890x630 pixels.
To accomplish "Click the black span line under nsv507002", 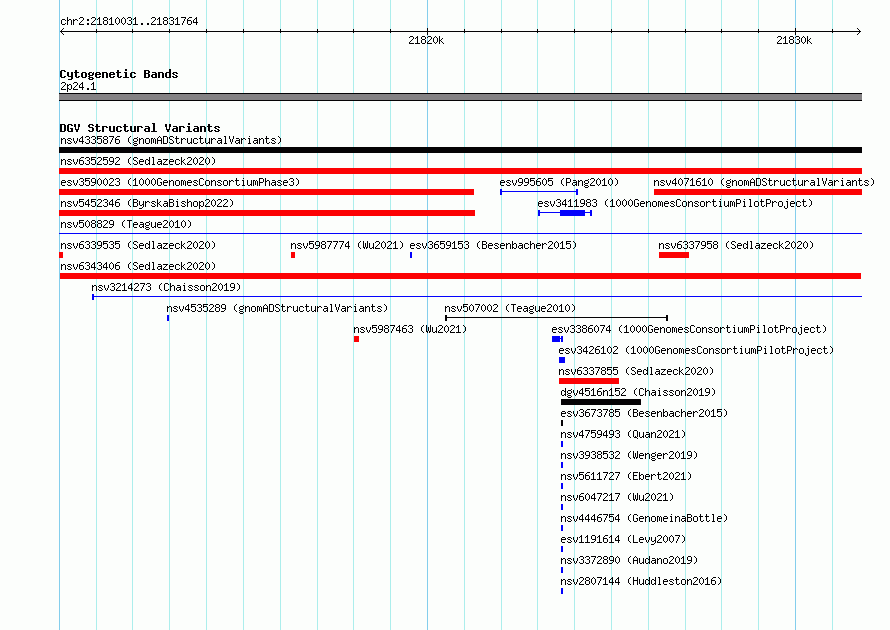I will click(556, 318).
